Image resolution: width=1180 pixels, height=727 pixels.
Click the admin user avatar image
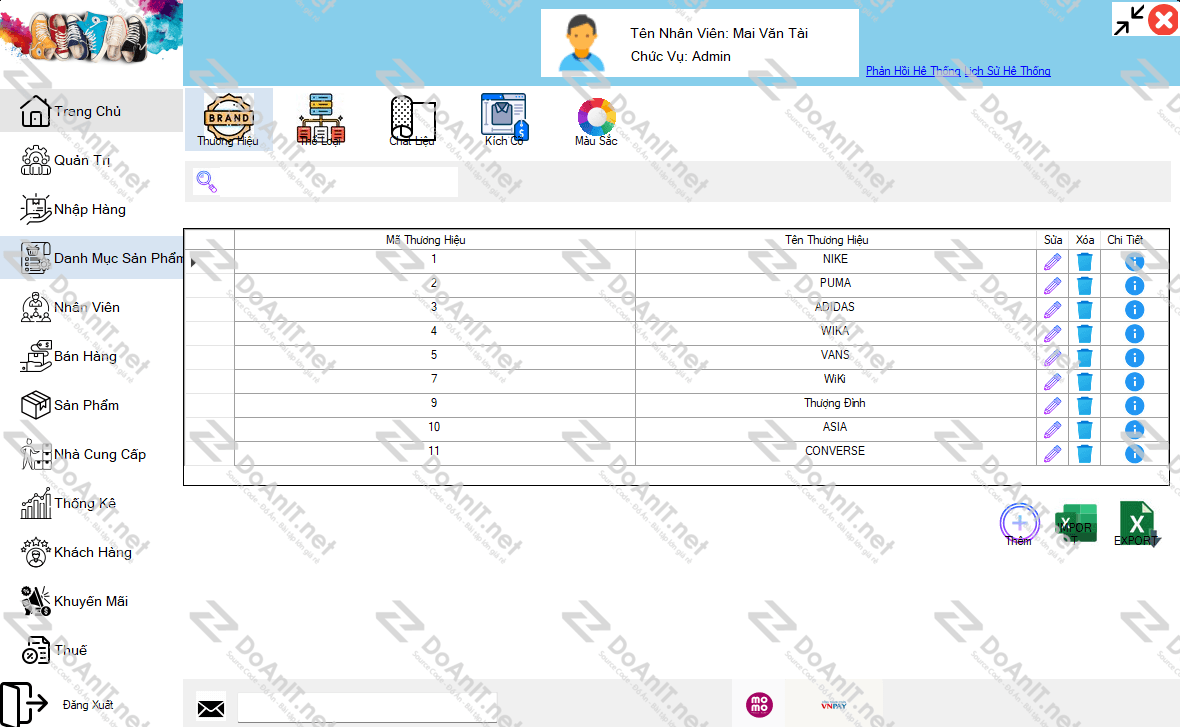(582, 44)
